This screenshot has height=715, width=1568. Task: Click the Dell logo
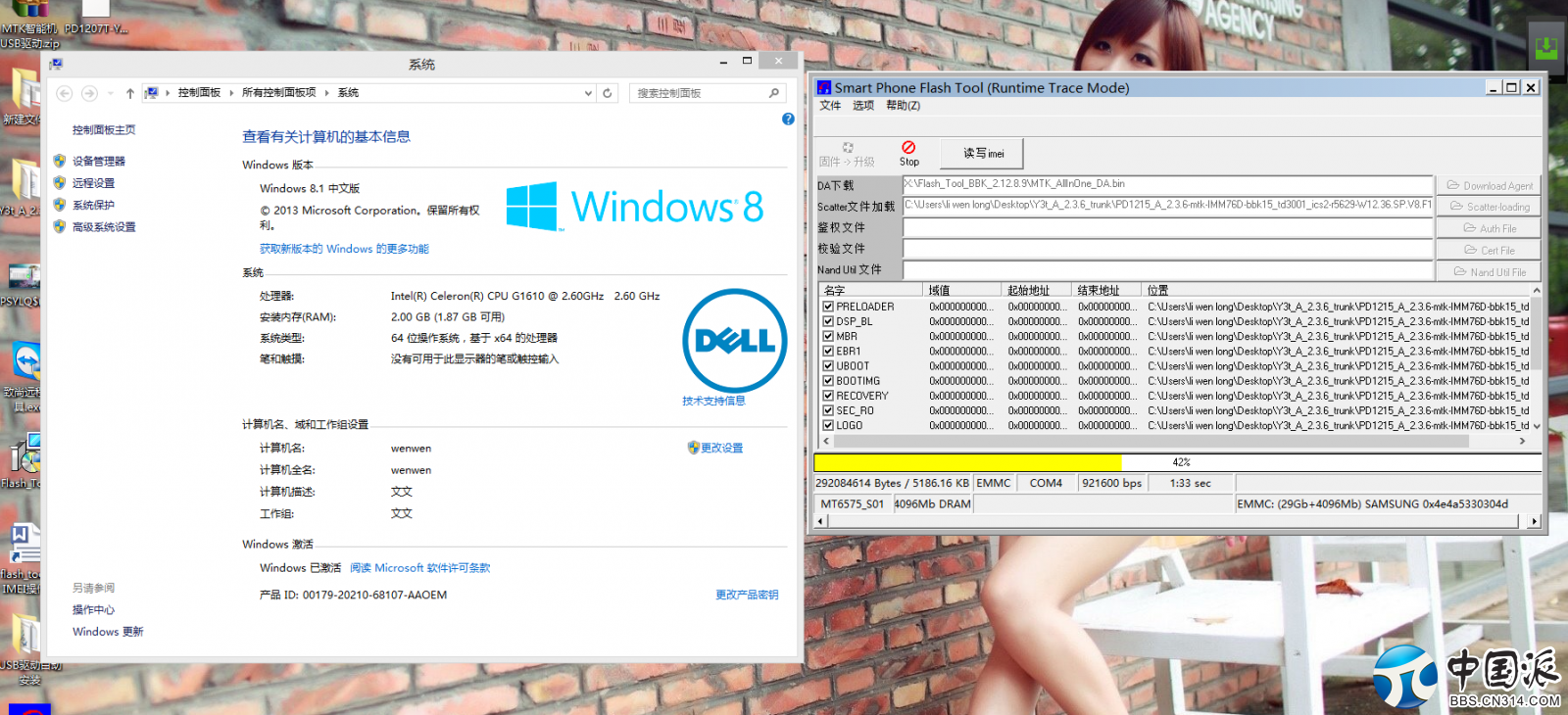735,341
